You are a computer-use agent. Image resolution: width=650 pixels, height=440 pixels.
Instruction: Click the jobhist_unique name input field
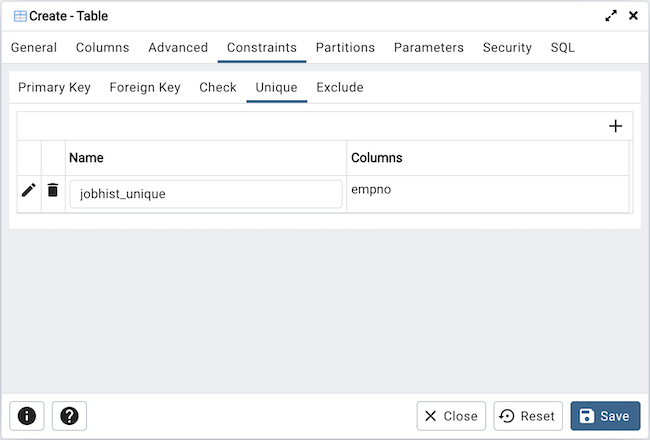tap(205, 194)
